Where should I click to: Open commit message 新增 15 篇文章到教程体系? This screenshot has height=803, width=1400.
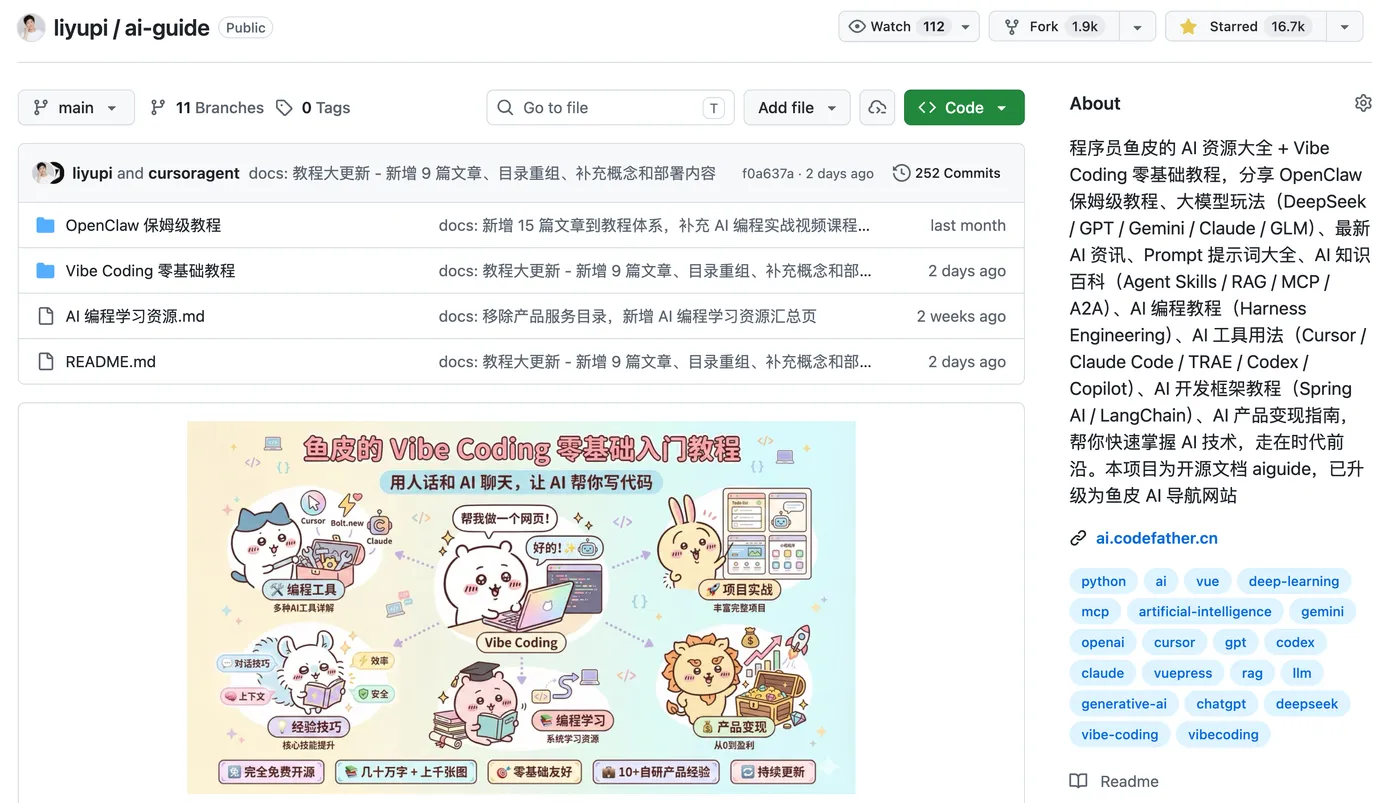point(654,225)
